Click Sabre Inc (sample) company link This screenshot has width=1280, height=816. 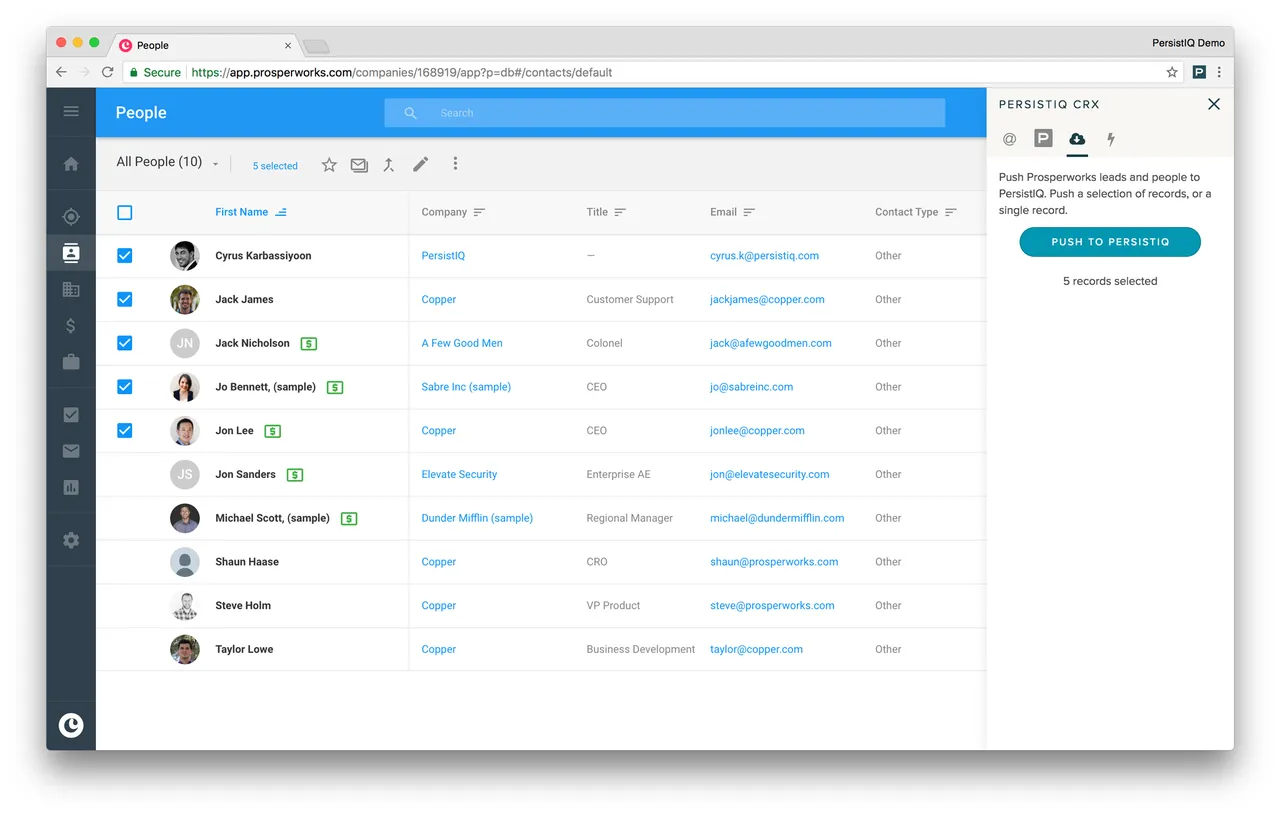click(x=466, y=387)
